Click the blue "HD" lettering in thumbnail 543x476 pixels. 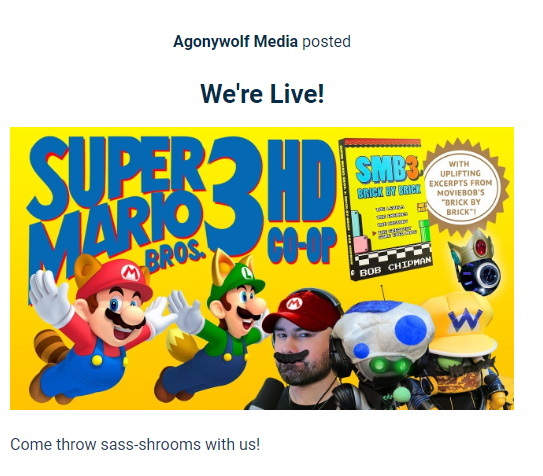(x=302, y=182)
